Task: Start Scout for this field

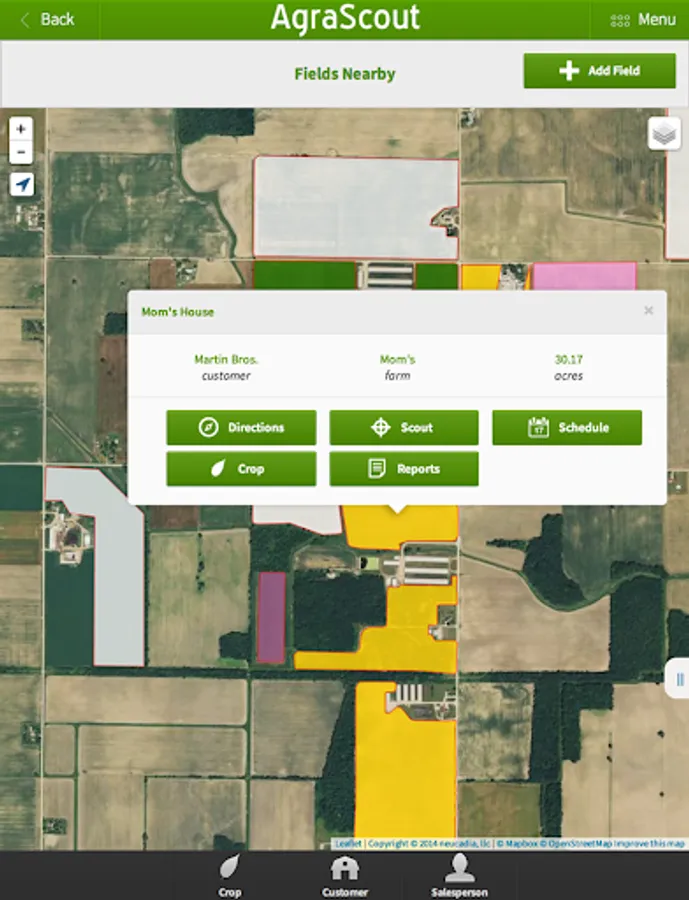Action: (404, 427)
